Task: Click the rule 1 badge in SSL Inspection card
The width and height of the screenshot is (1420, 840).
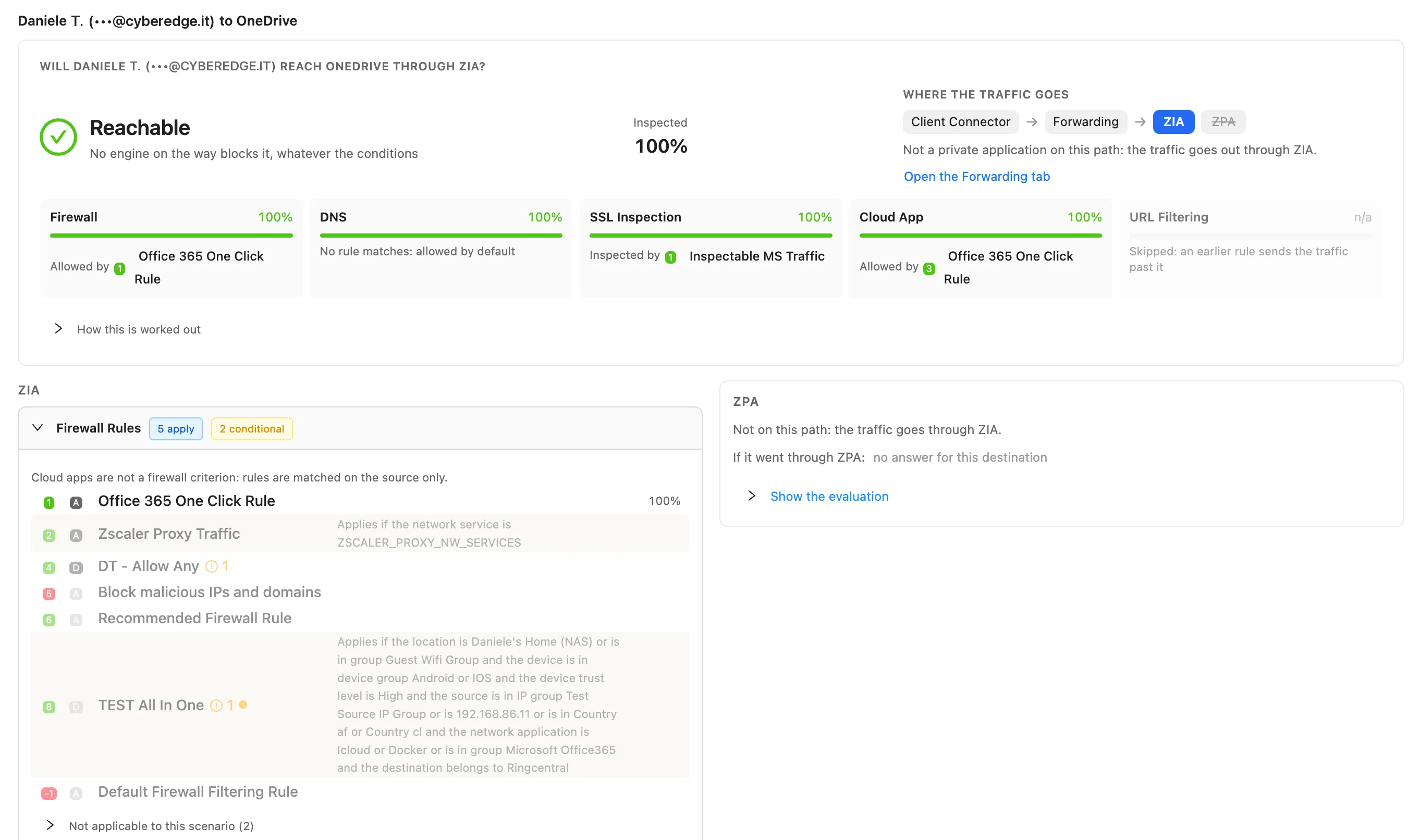Action: (670, 257)
